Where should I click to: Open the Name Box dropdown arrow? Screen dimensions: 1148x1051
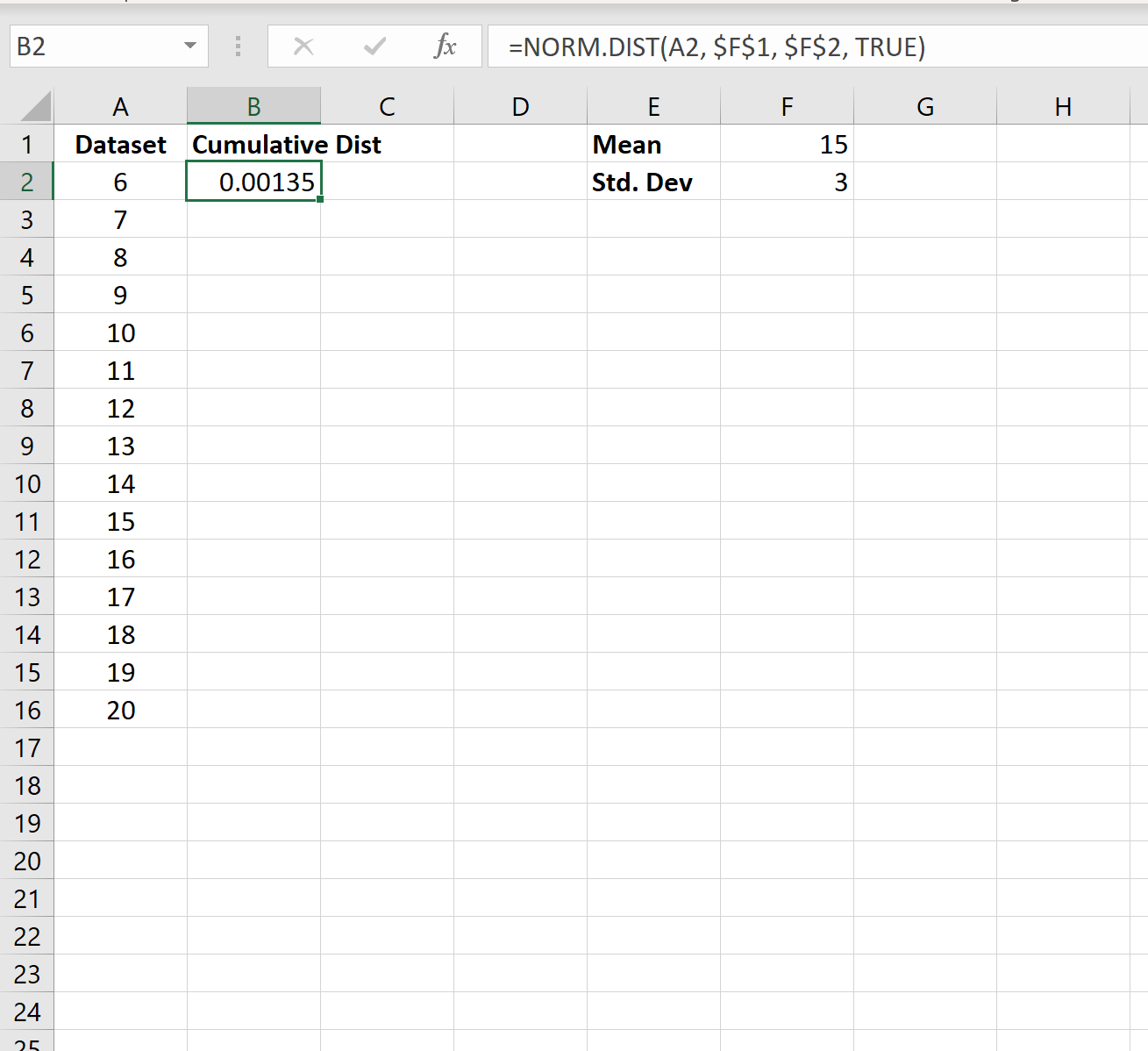[x=191, y=46]
